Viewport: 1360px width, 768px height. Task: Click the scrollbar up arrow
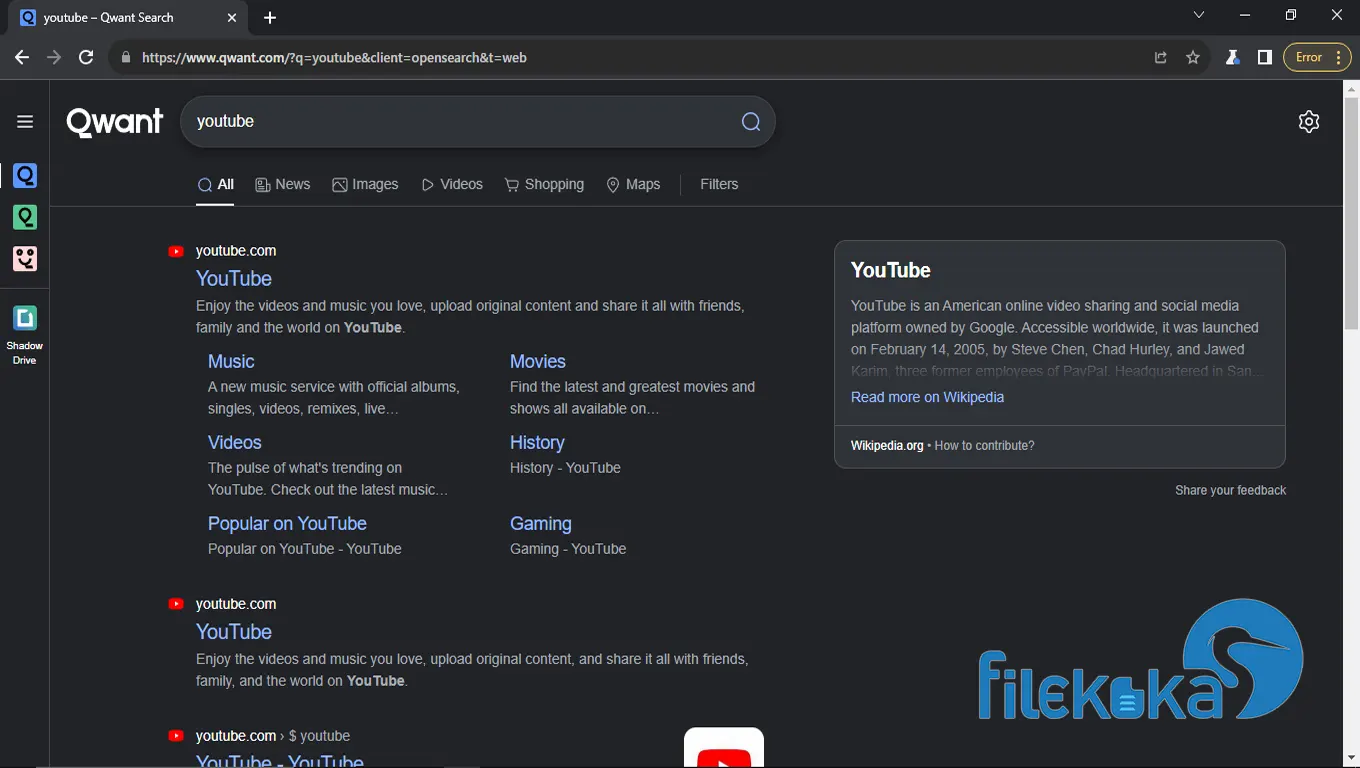point(1351,88)
